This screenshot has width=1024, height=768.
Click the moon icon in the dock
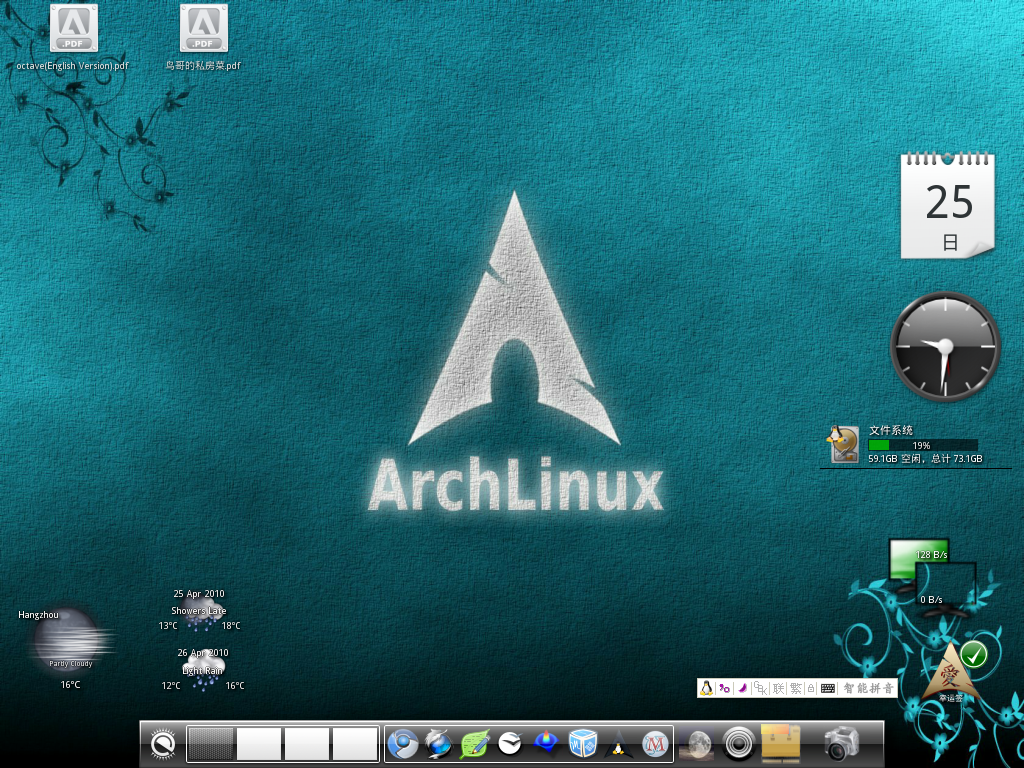point(696,744)
